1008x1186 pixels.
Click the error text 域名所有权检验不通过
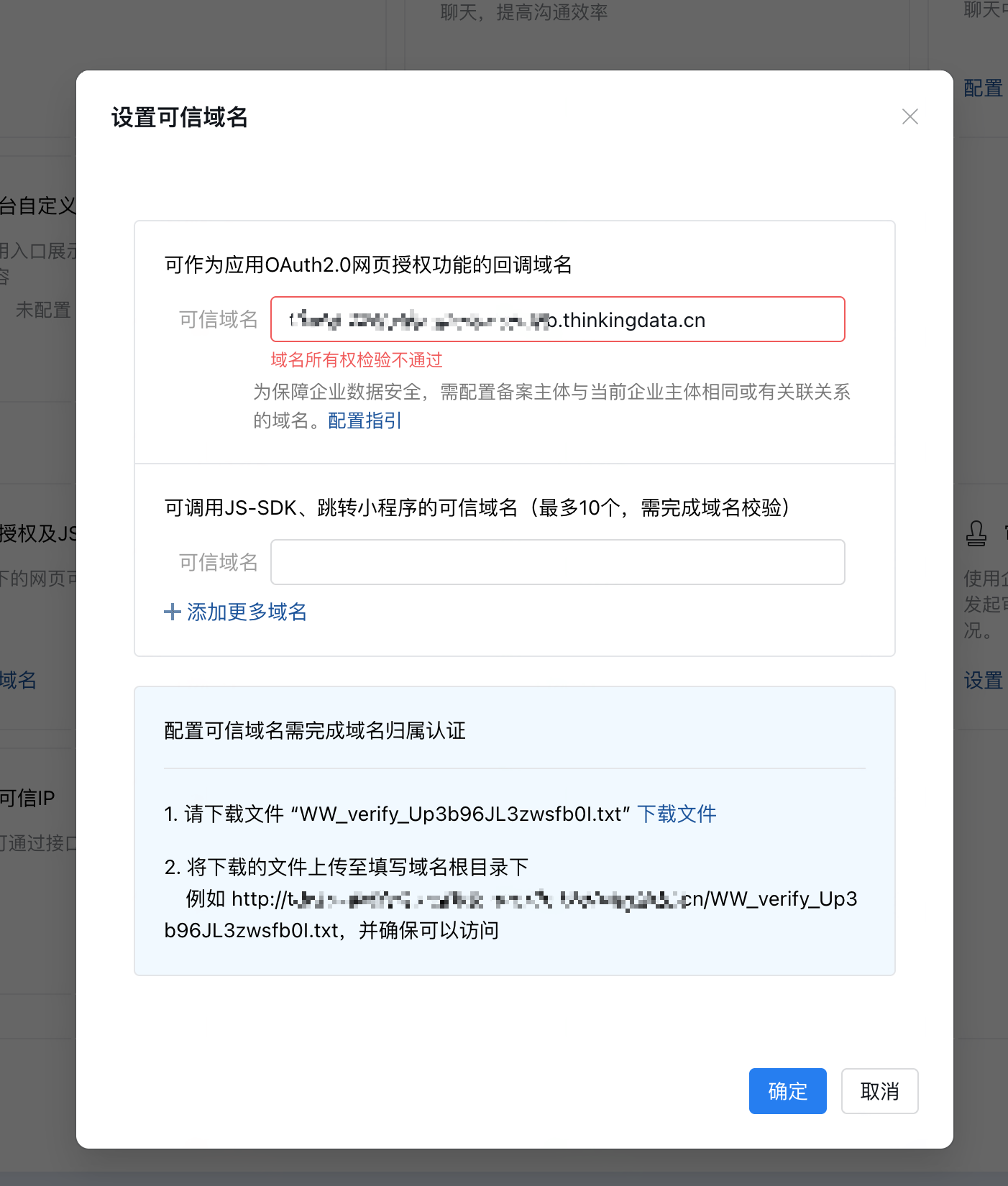coord(357,360)
